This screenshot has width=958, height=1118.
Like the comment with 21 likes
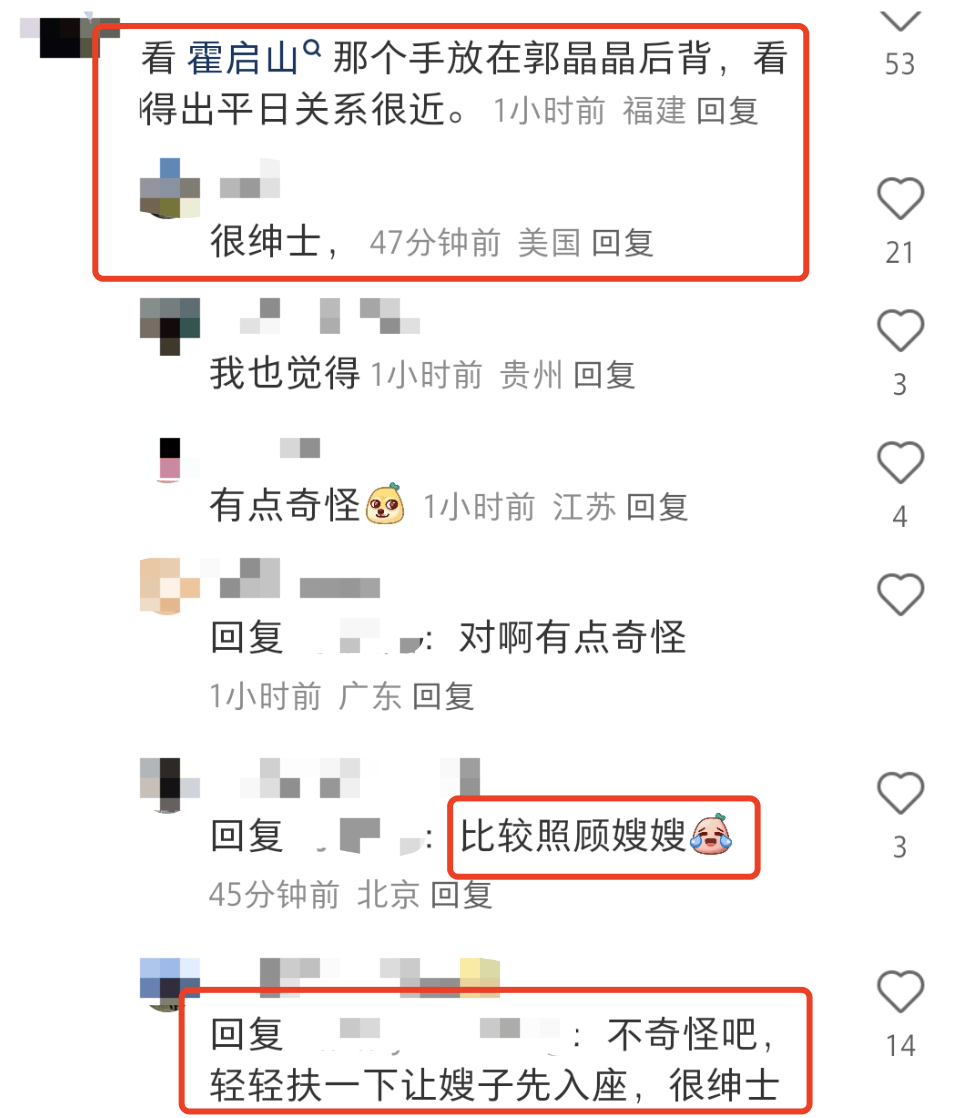pos(900,198)
